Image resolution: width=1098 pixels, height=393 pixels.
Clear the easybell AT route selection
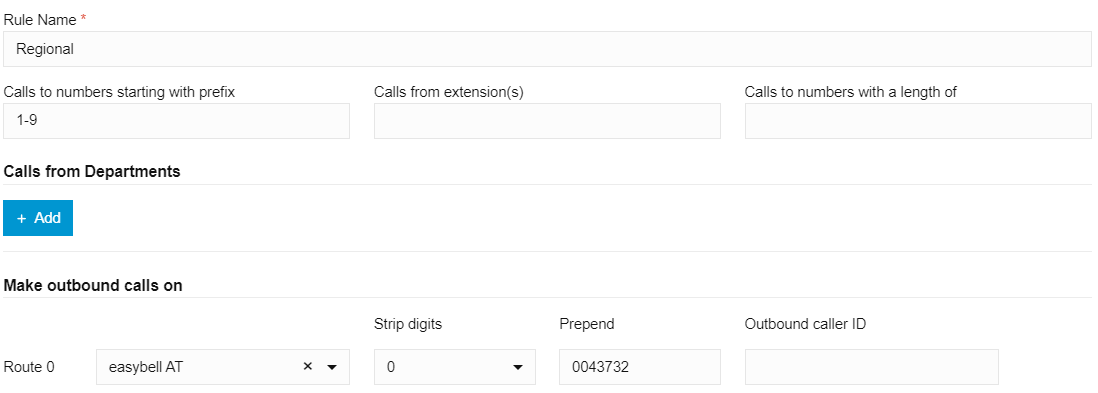[307, 366]
